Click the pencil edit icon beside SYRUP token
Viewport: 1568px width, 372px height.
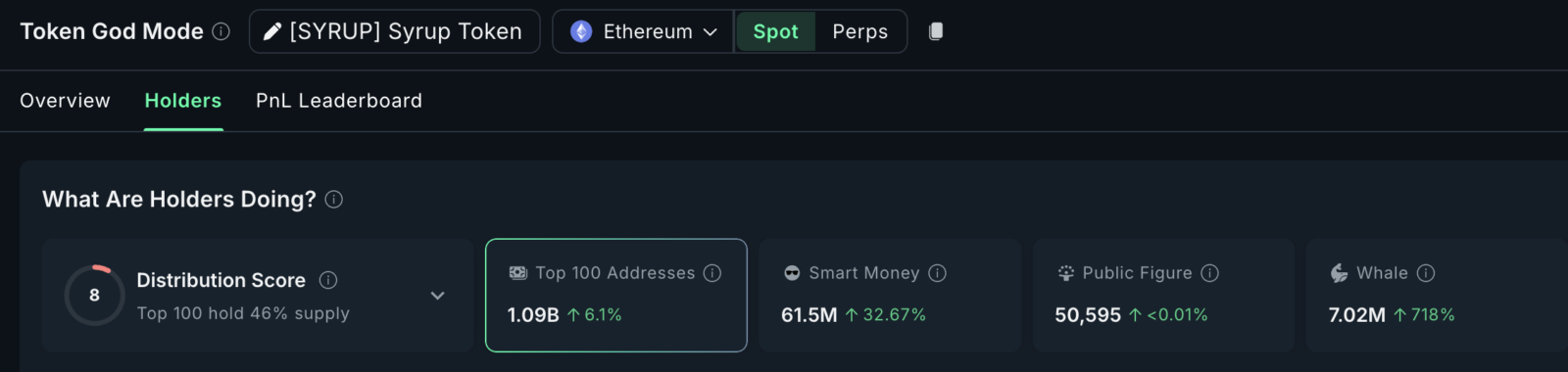click(272, 31)
